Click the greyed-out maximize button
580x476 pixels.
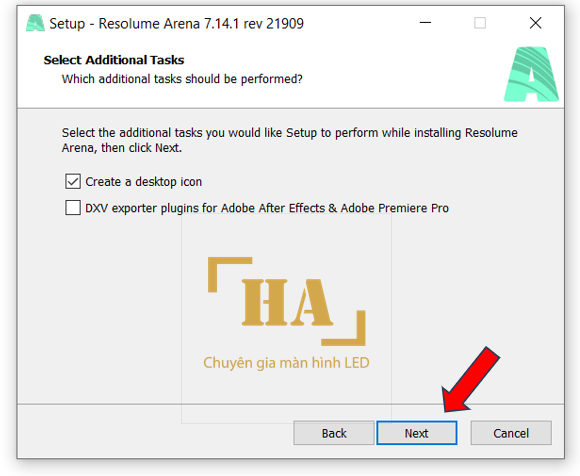480,23
